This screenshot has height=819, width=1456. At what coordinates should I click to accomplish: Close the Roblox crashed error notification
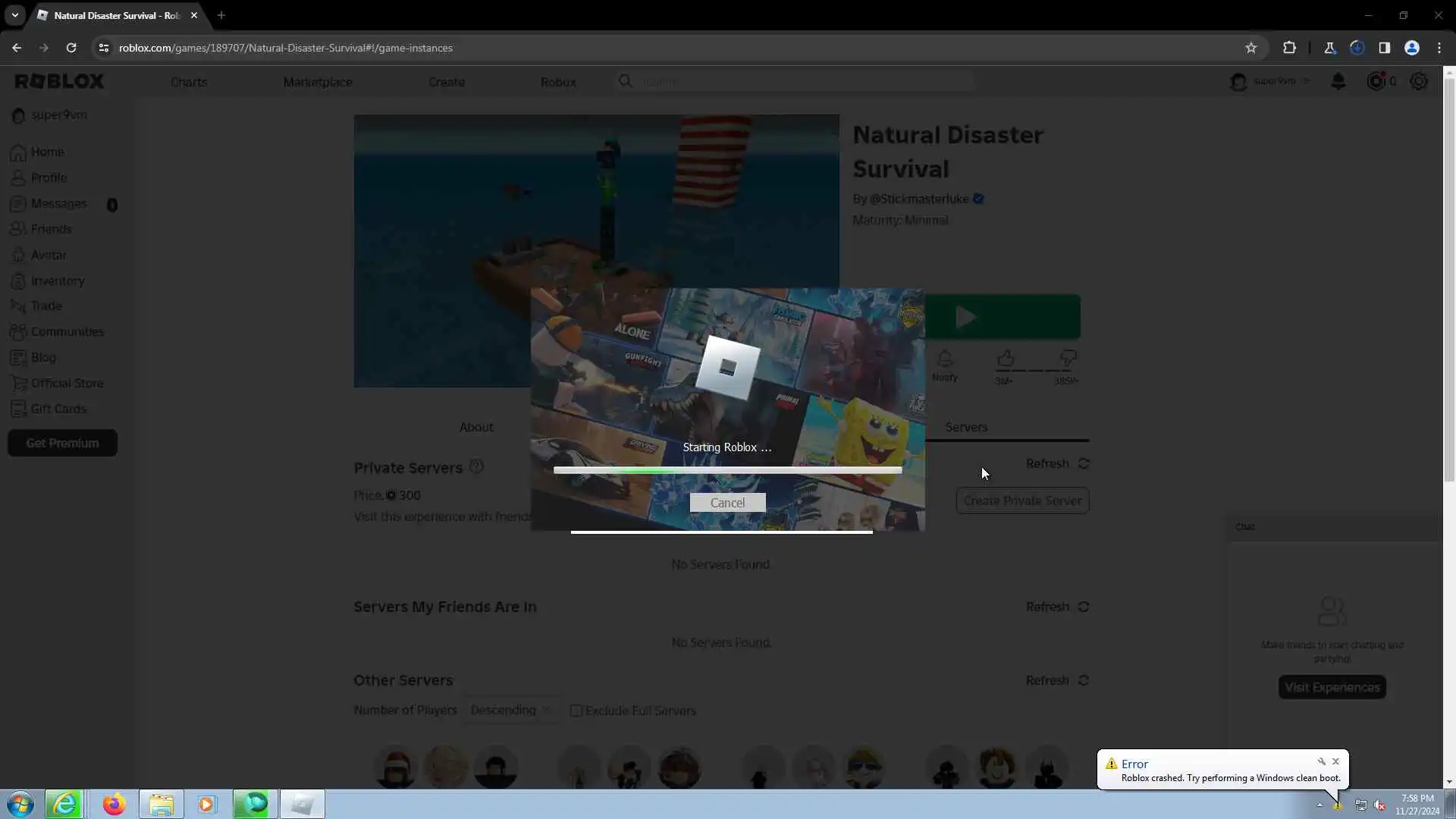pyautogui.click(x=1336, y=761)
